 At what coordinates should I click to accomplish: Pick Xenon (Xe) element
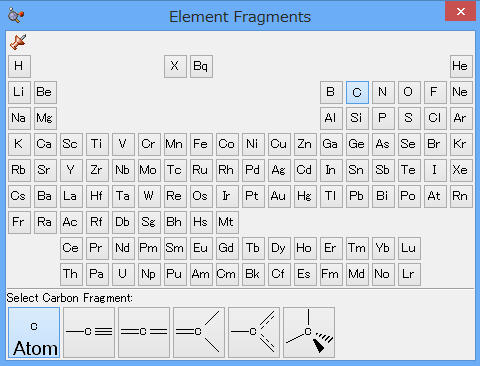pos(461,170)
